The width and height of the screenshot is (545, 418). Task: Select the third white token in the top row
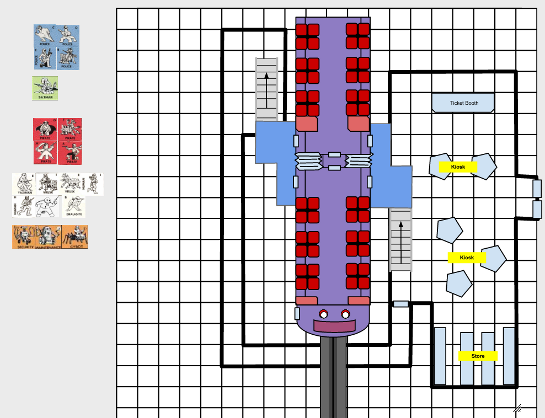(70, 184)
